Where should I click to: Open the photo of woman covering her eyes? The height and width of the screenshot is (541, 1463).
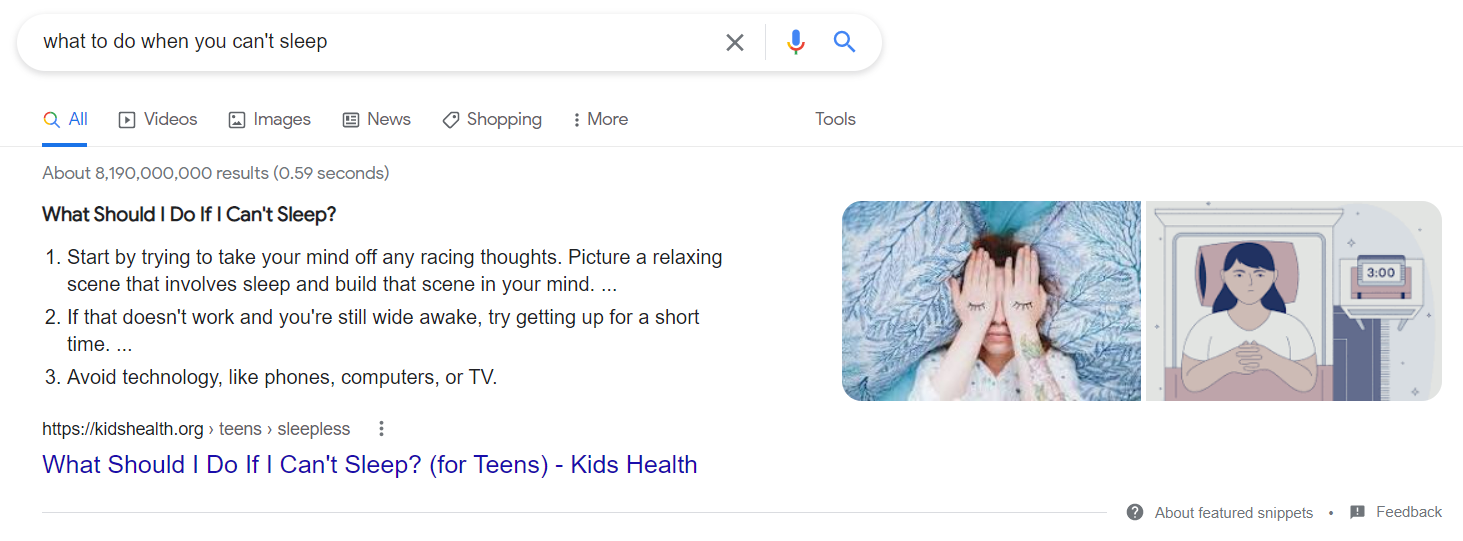pos(991,301)
